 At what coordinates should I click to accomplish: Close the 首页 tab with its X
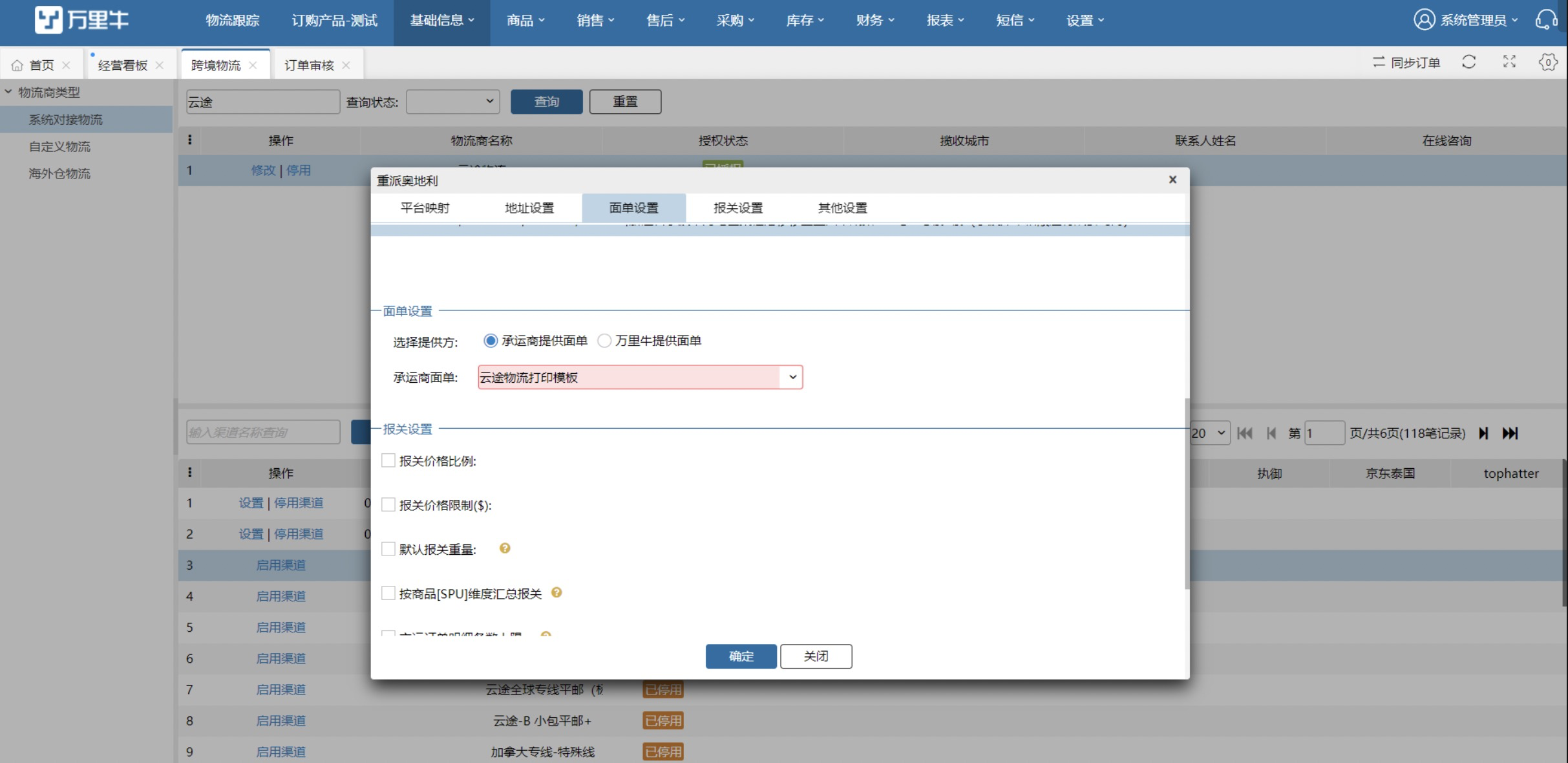coord(66,65)
